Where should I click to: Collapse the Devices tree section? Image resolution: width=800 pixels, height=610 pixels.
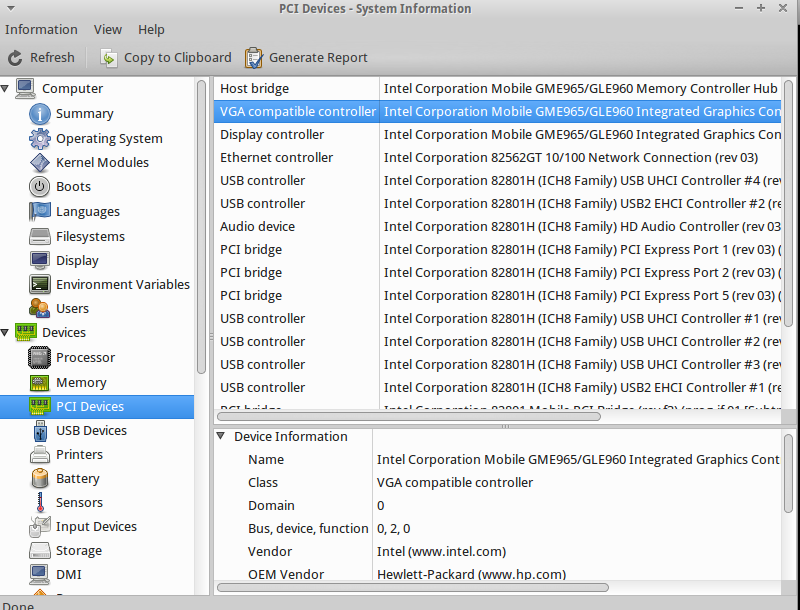tap(6, 333)
